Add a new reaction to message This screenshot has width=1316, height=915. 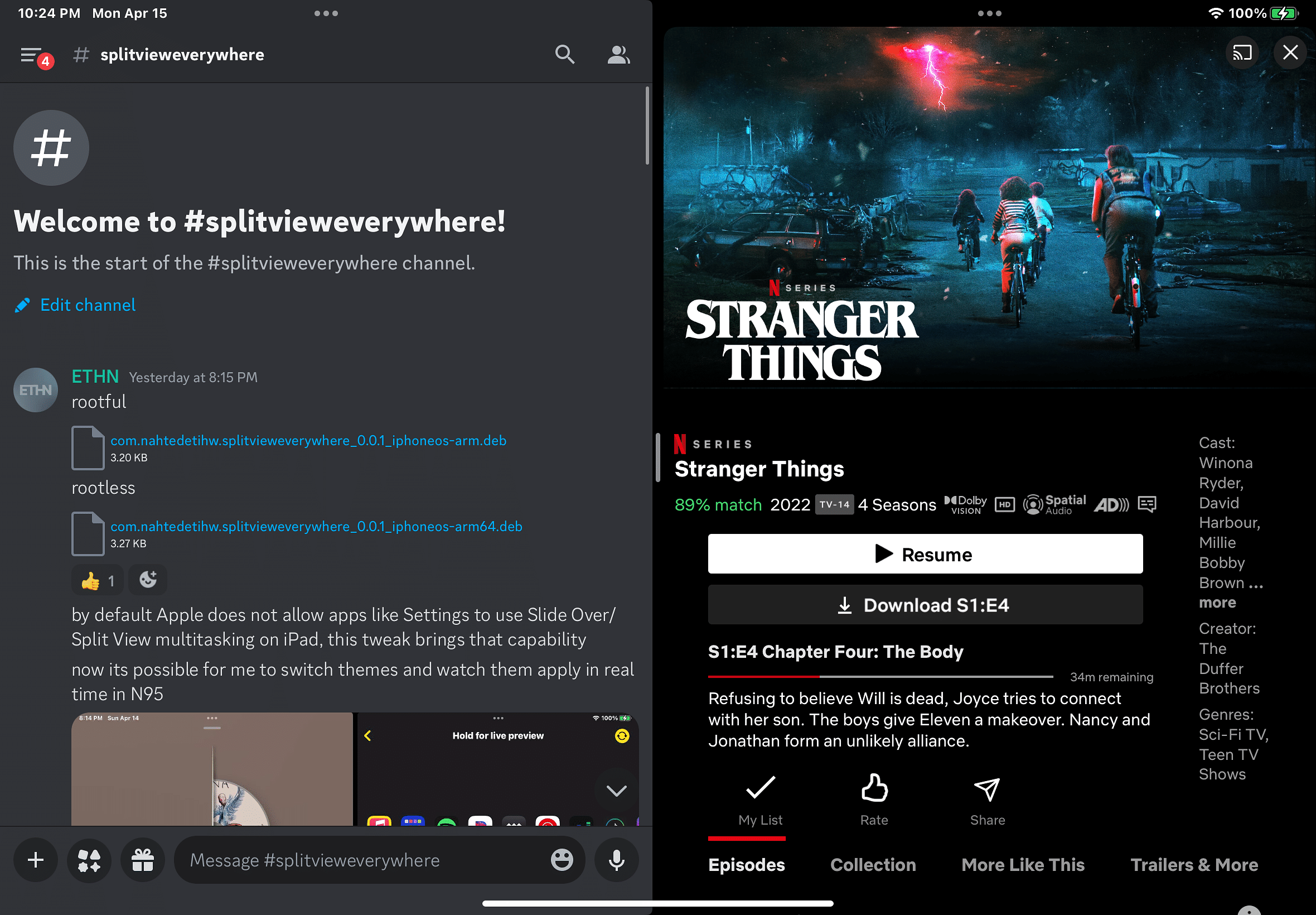coord(148,580)
